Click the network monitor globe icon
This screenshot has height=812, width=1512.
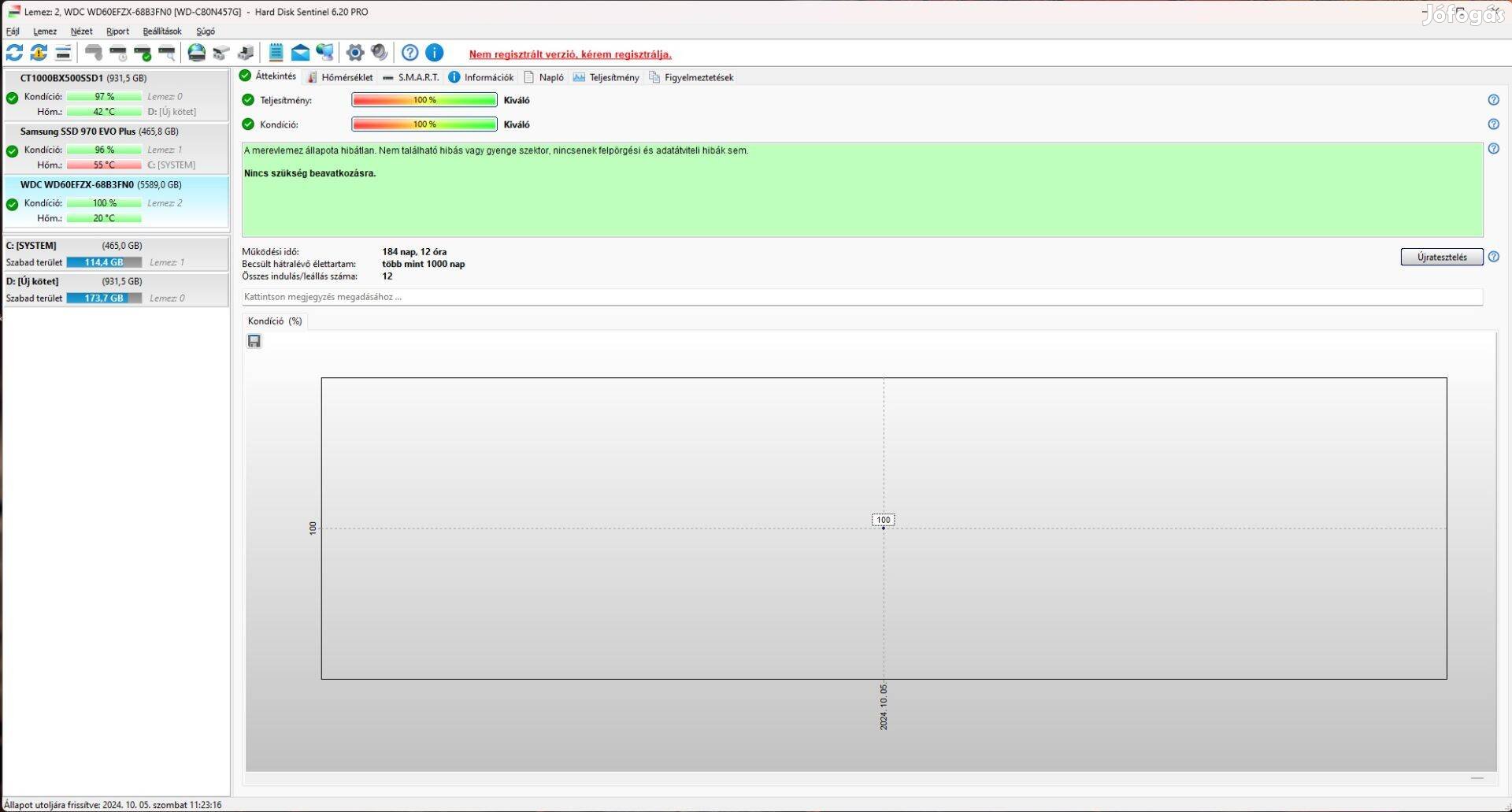(x=324, y=53)
